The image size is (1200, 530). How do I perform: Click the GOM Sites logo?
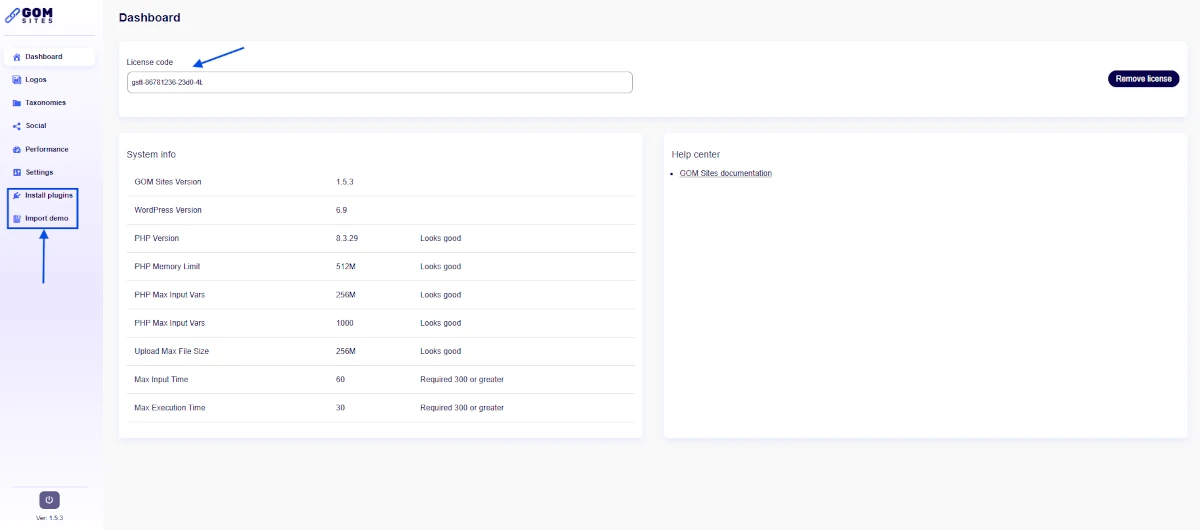(29, 16)
